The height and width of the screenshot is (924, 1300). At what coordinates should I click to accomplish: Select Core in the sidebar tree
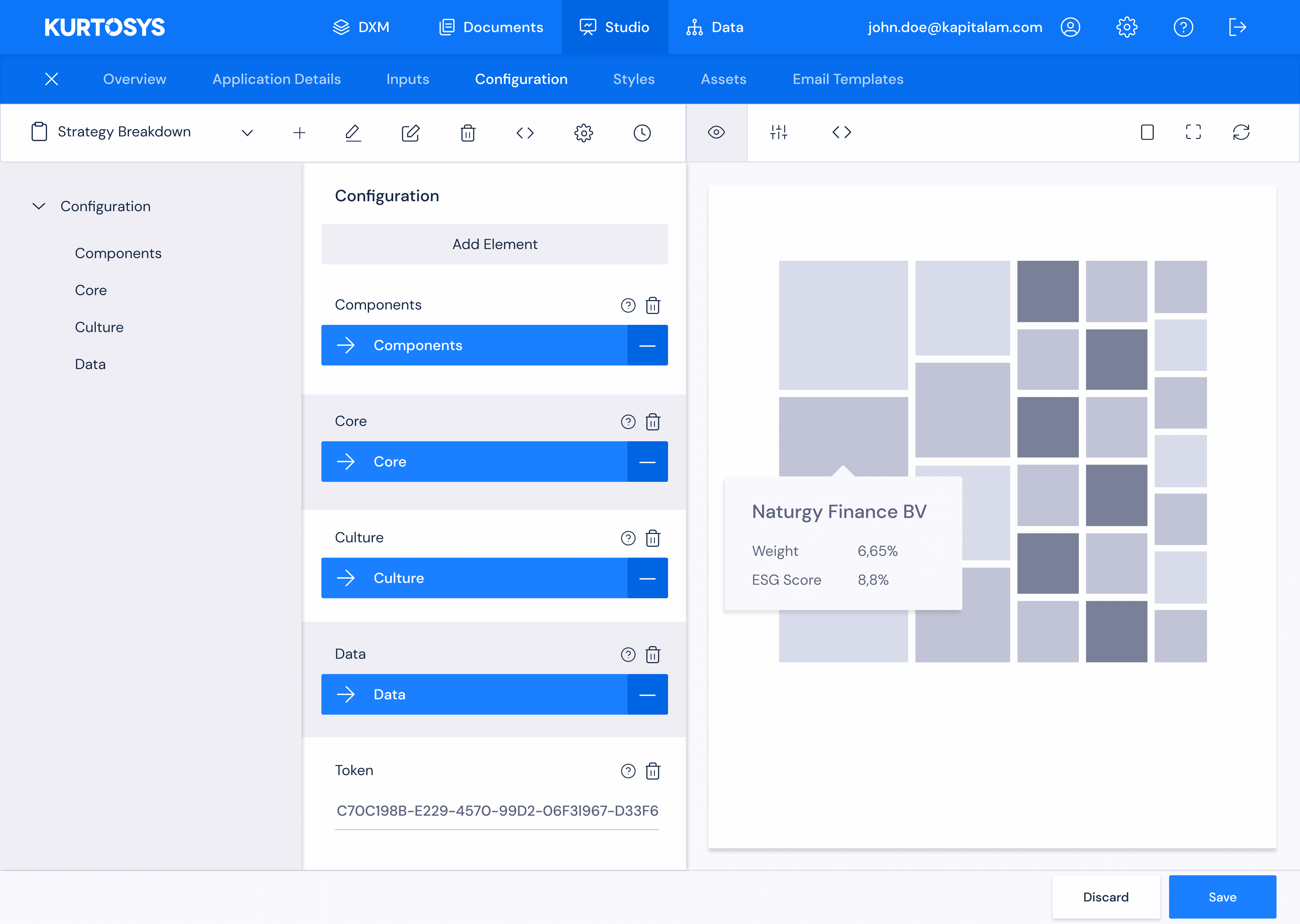[91, 290]
